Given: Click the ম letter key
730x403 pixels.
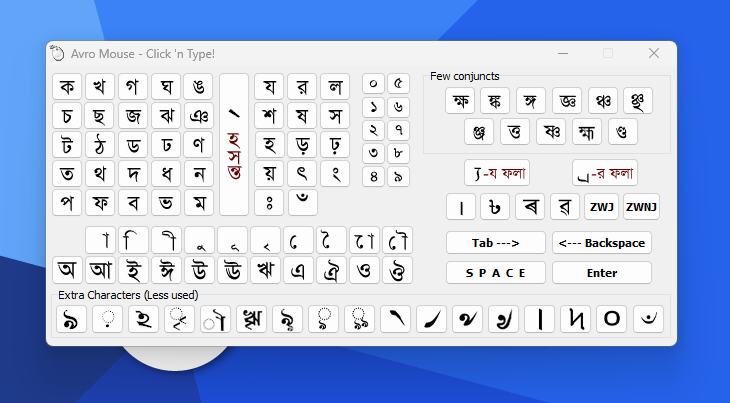Looking at the screenshot, I should [199, 202].
